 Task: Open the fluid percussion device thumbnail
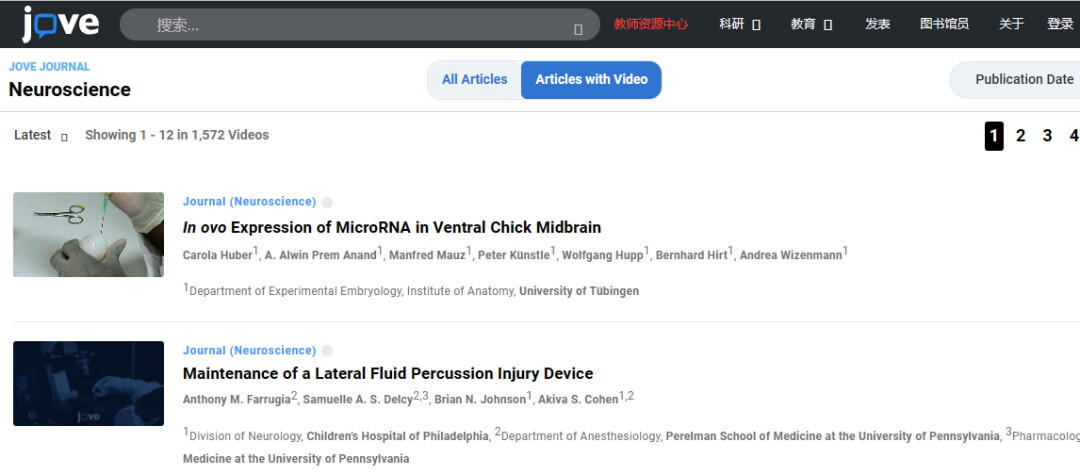coord(88,383)
